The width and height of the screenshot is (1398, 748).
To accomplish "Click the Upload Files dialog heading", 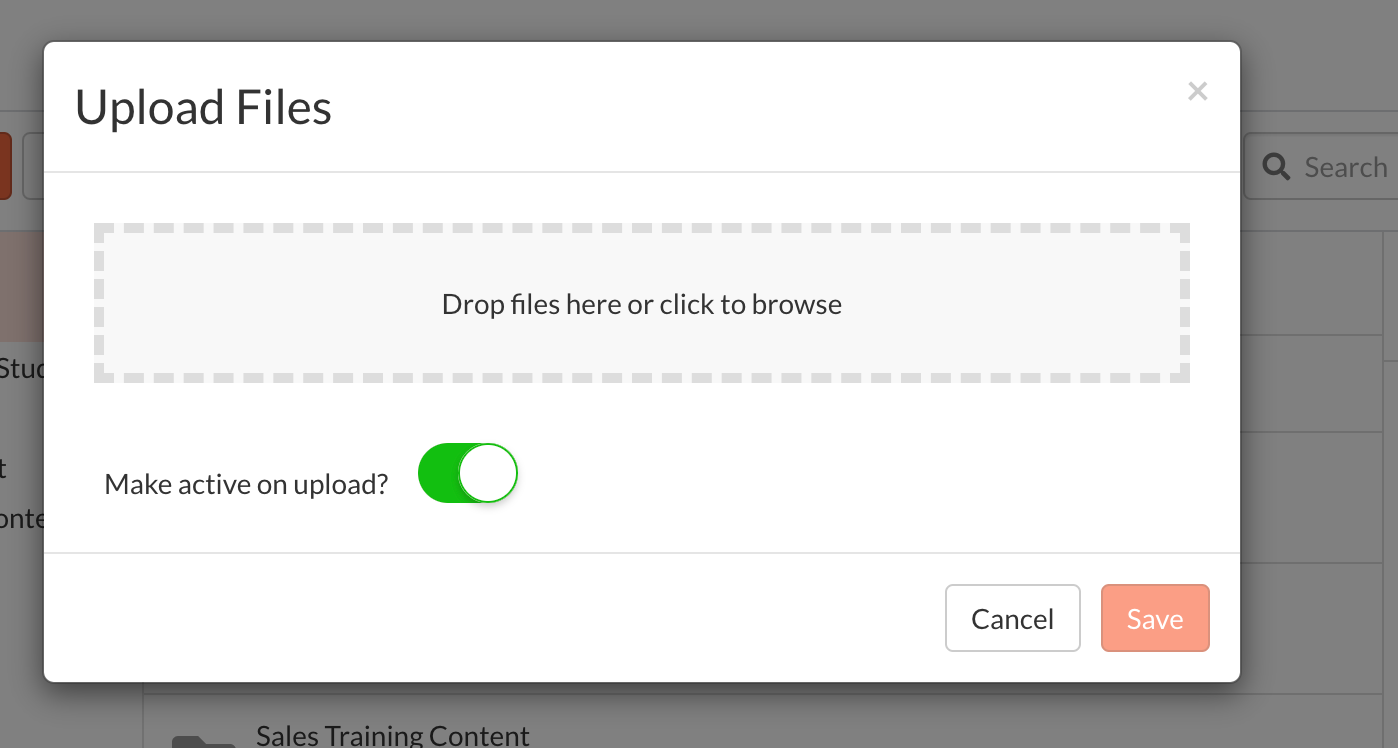I will [203, 107].
